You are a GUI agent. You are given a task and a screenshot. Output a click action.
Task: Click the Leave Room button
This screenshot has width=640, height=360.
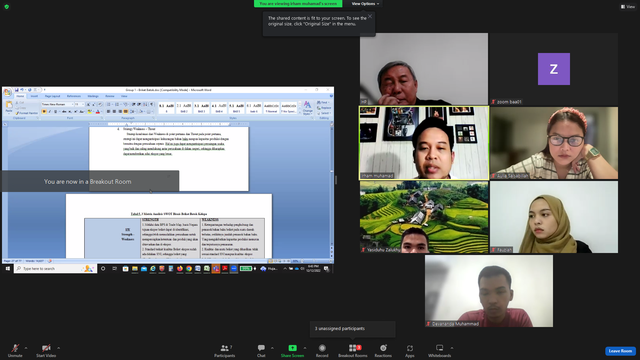coord(620,351)
